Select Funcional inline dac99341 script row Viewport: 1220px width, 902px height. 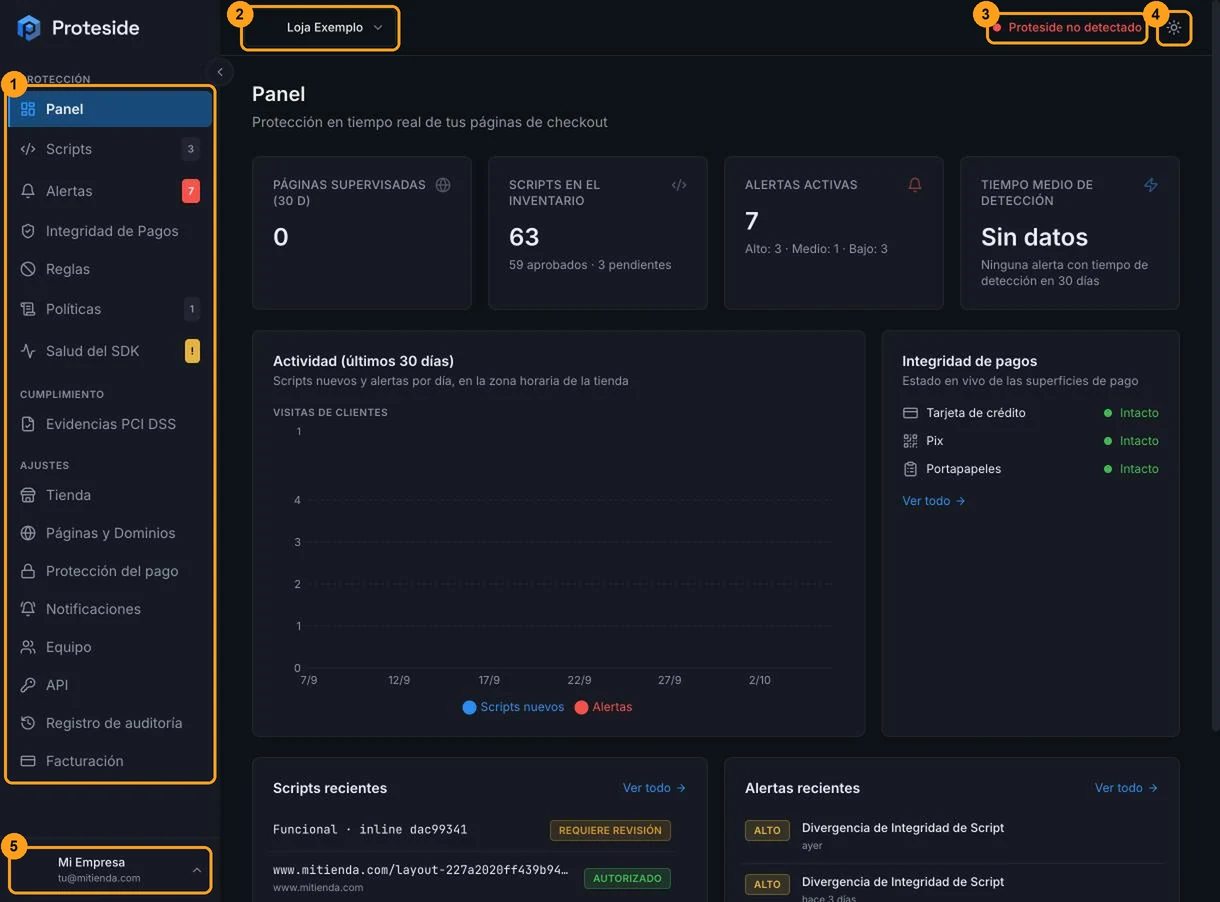pyautogui.click(x=471, y=830)
